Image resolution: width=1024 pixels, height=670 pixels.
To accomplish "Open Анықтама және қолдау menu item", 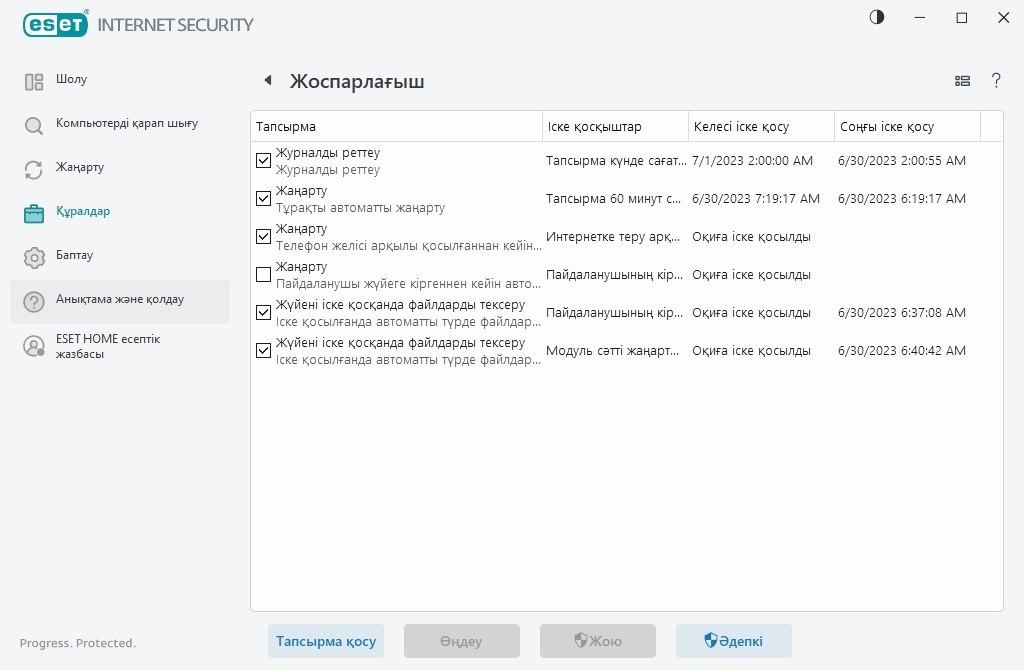I will (120, 300).
